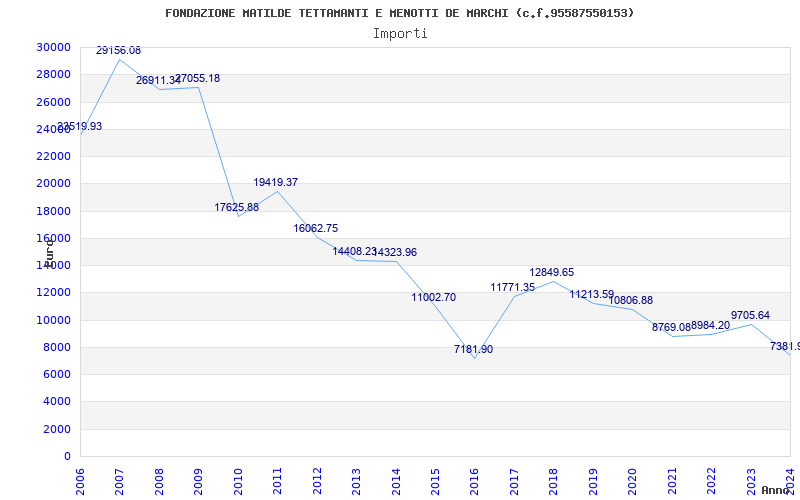Click data label 8984.20
This screenshot has height=500, width=800.
click(710, 326)
